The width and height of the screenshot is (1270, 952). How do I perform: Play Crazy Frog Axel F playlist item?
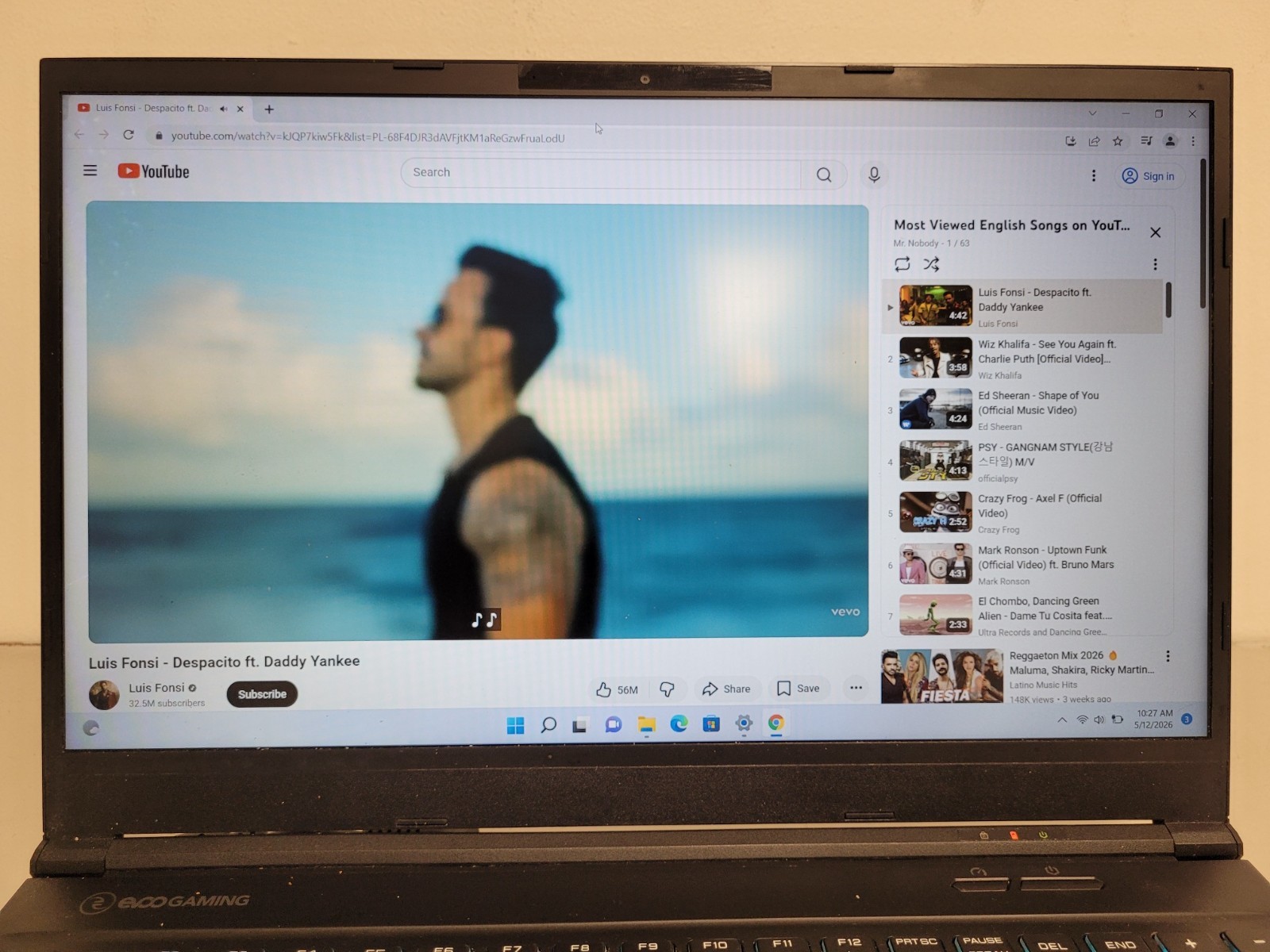1024,513
